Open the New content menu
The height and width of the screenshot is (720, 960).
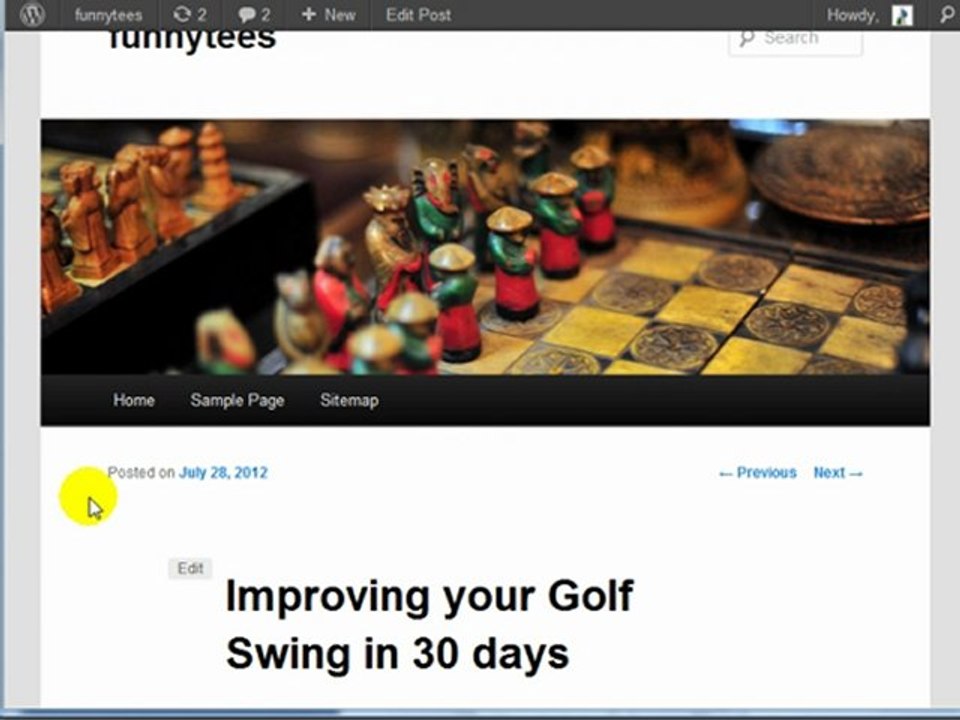point(328,14)
